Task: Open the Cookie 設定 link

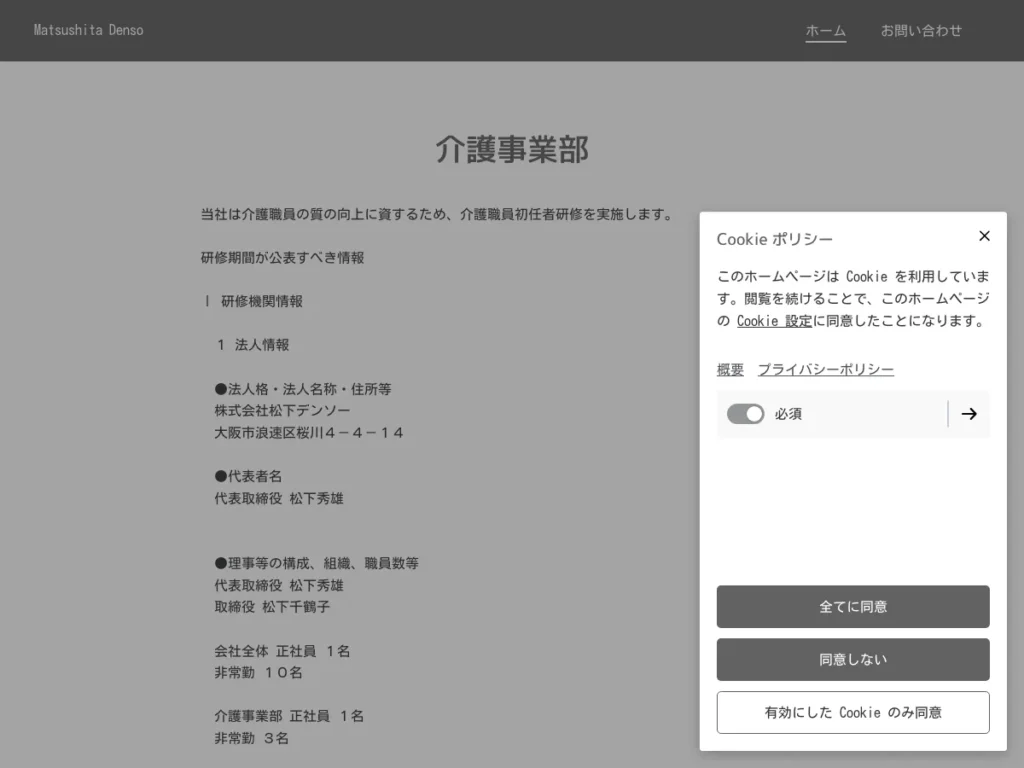Action: click(774, 321)
